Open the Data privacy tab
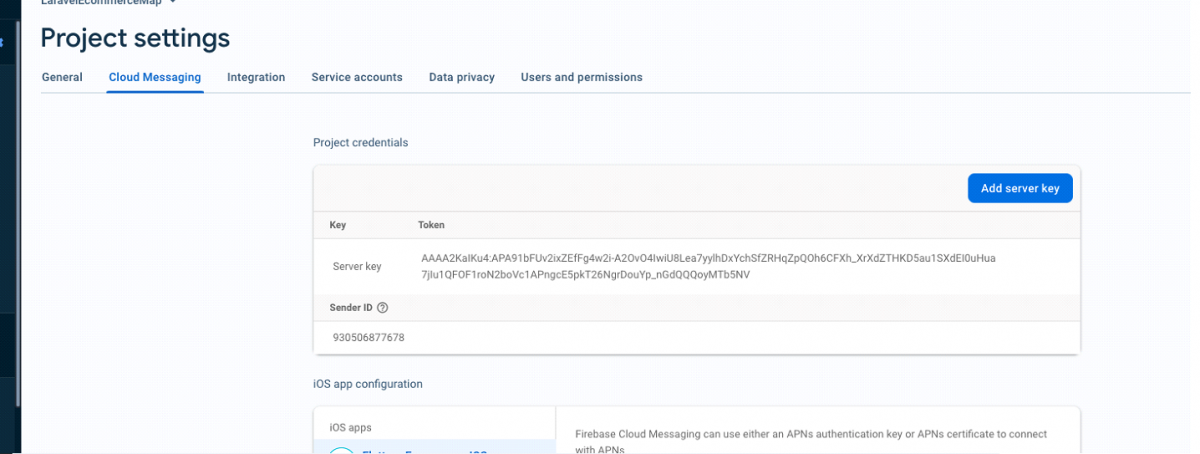The image size is (1200, 454). (x=462, y=77)
